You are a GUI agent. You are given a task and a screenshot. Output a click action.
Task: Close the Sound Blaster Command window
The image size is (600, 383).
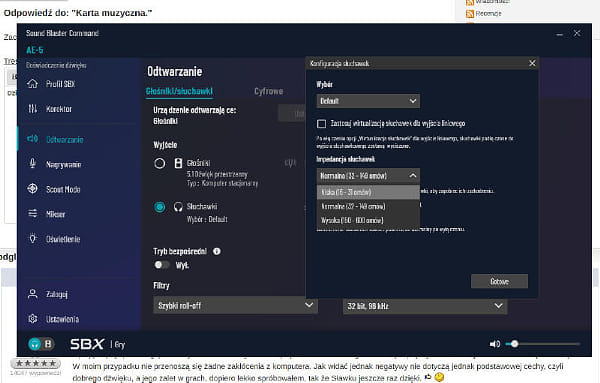(x=577, y=33)
